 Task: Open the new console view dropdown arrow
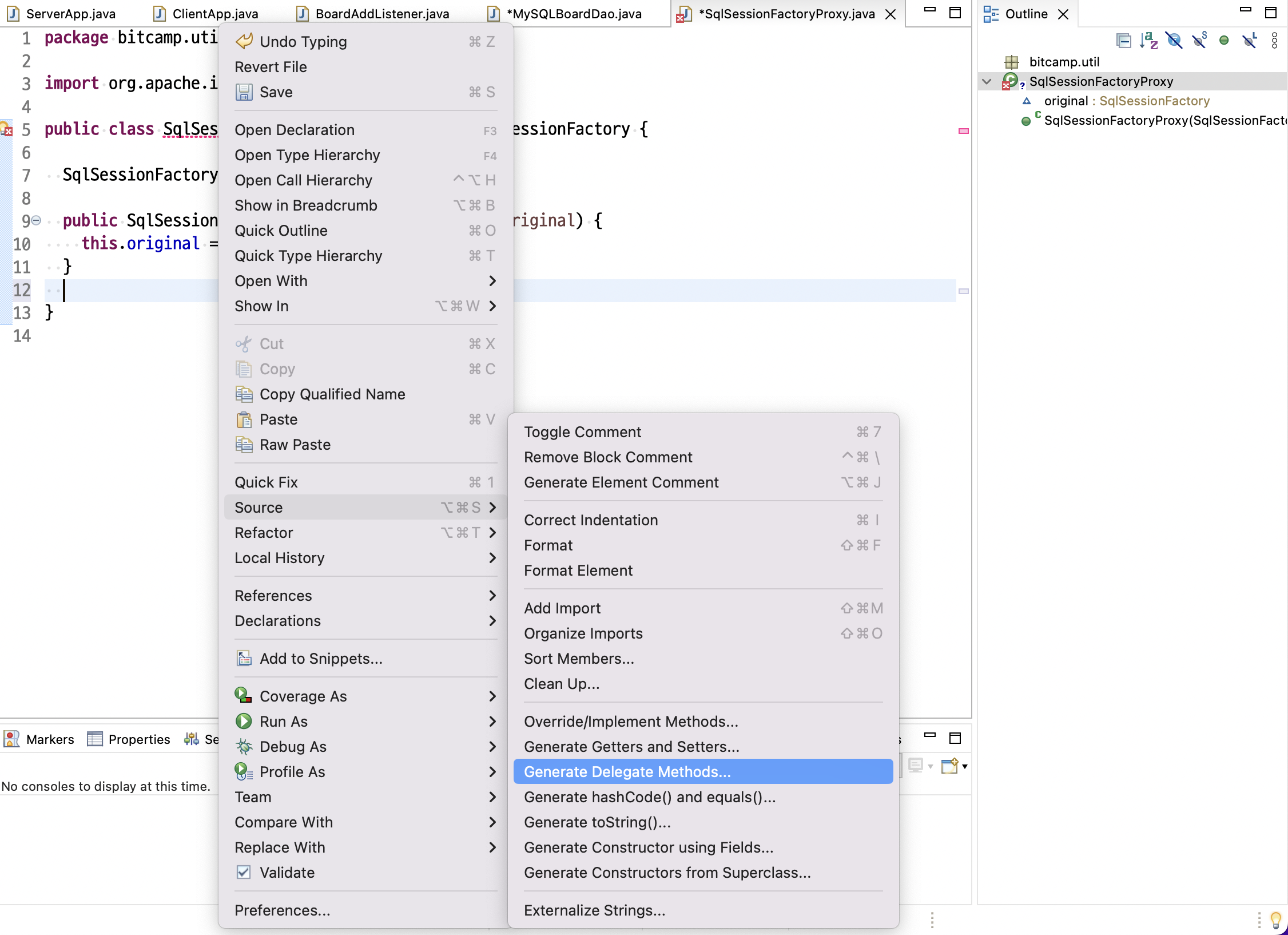click(x=965, y=766)
